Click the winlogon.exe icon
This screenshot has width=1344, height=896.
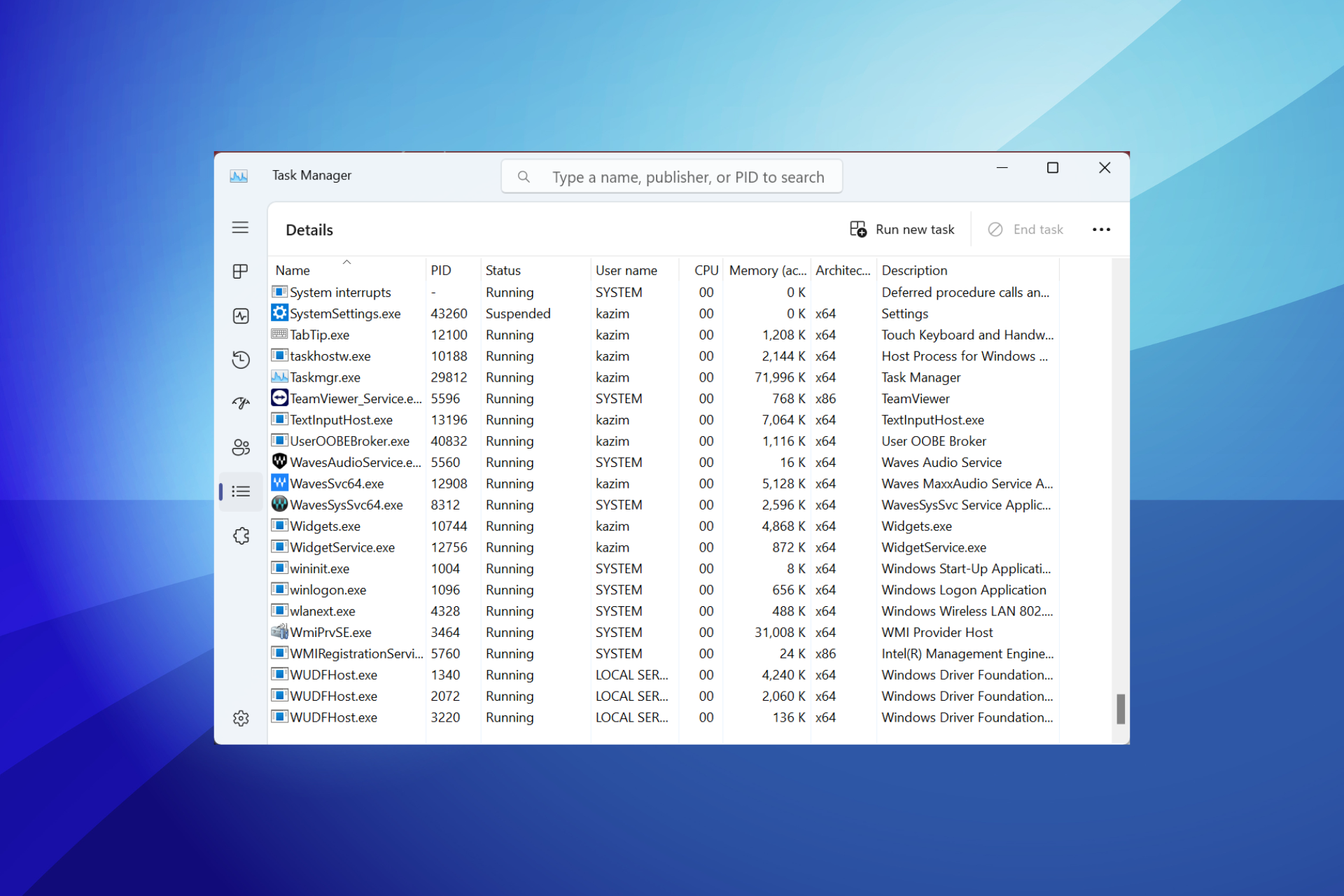279,589
